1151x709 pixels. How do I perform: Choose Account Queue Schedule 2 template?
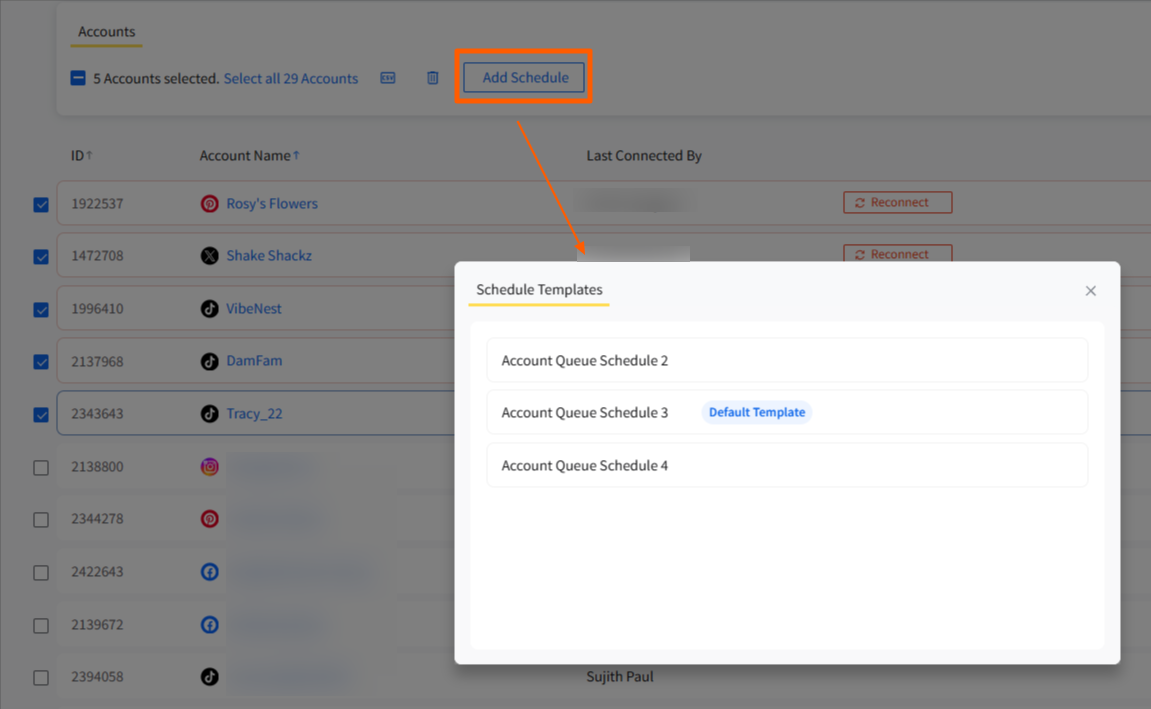(787, 360)
